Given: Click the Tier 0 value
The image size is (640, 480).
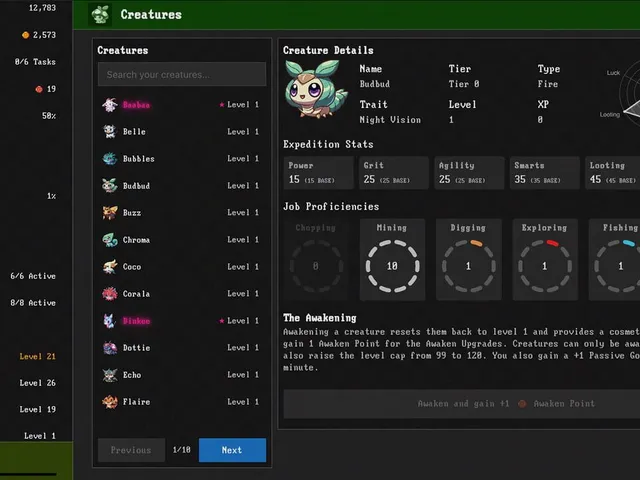Looking at the screenshot, I should (464, 84).
